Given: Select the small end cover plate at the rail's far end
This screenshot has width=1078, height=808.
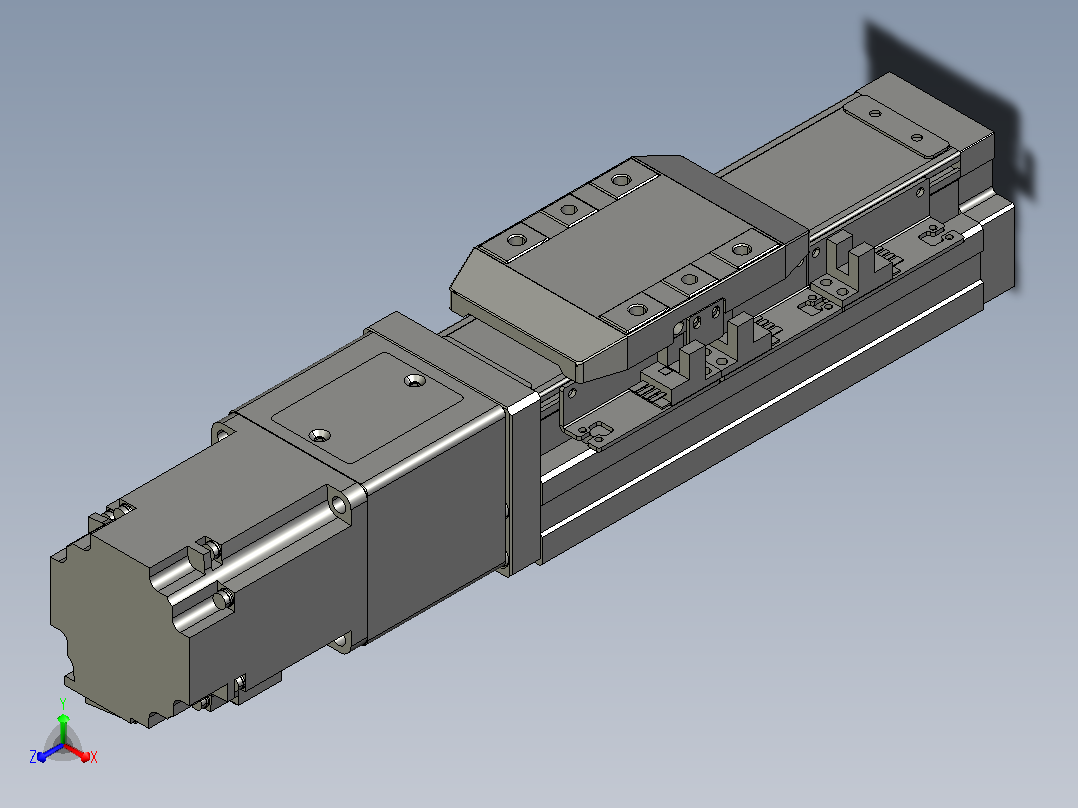Looking at the screenshot, I should [x=896, y=125].
